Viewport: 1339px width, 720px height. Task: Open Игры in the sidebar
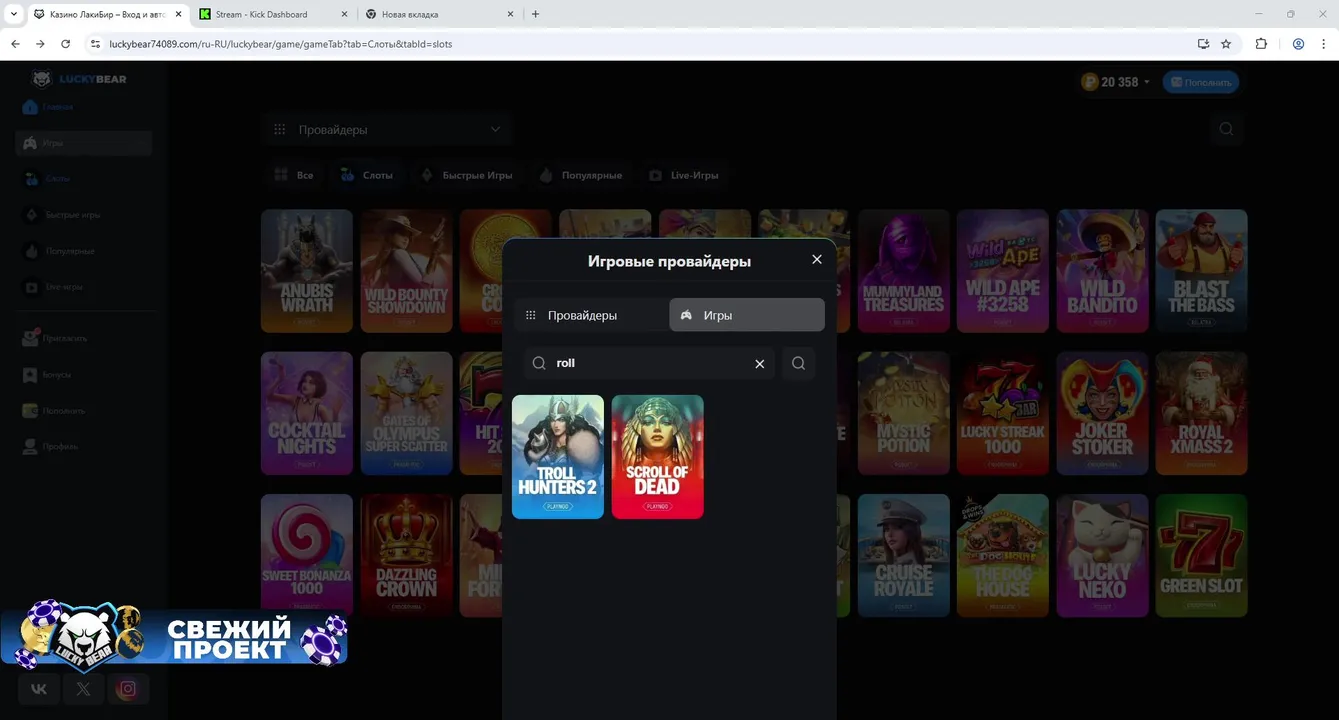coord(84,143)
